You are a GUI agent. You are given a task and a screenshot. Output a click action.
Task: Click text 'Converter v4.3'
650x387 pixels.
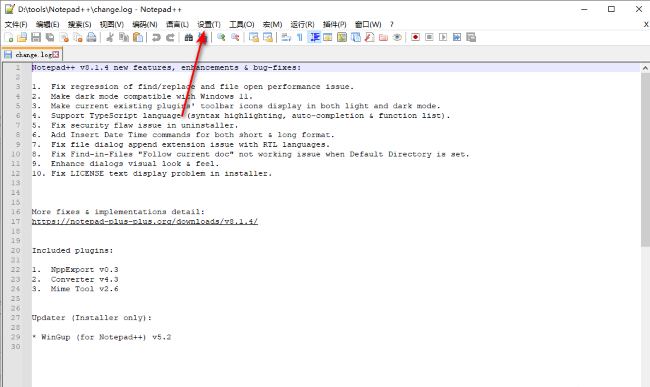85,279
